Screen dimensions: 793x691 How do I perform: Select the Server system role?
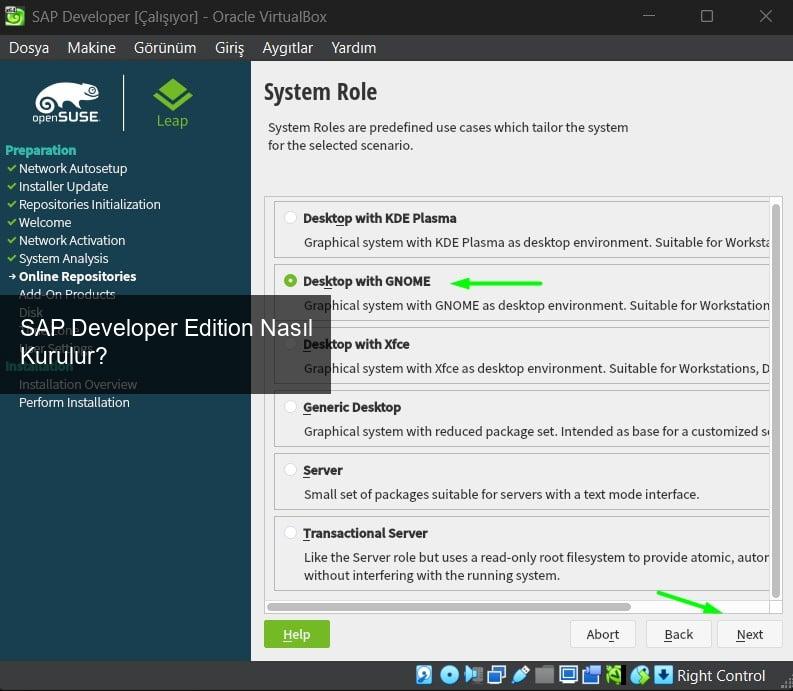(290, 470)
